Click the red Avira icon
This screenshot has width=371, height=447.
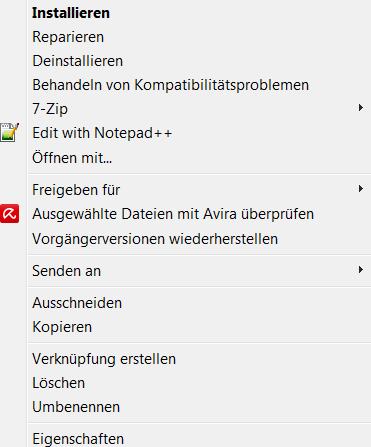(x=9, y=214)
